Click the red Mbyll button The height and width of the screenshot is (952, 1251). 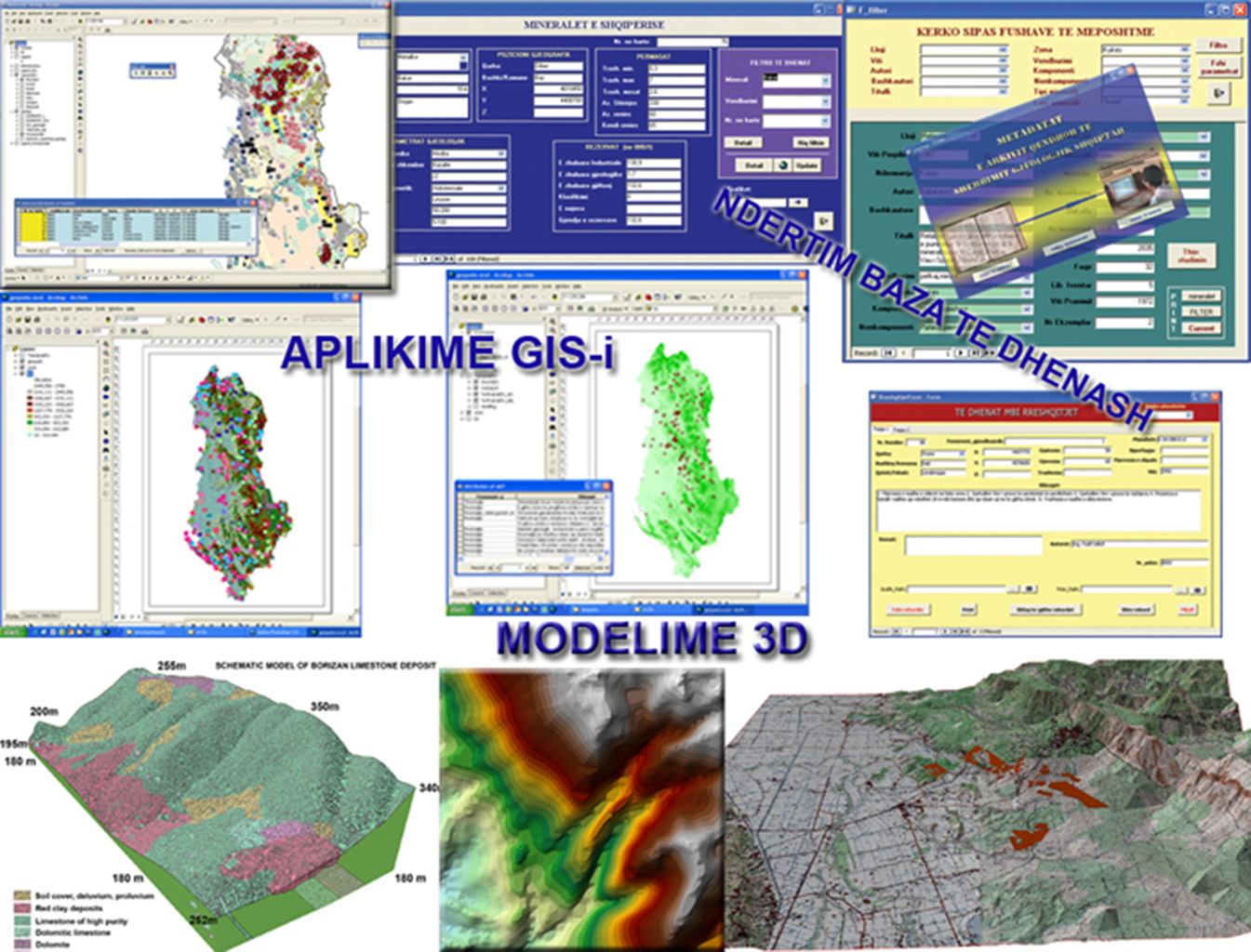pos(1188,610)
